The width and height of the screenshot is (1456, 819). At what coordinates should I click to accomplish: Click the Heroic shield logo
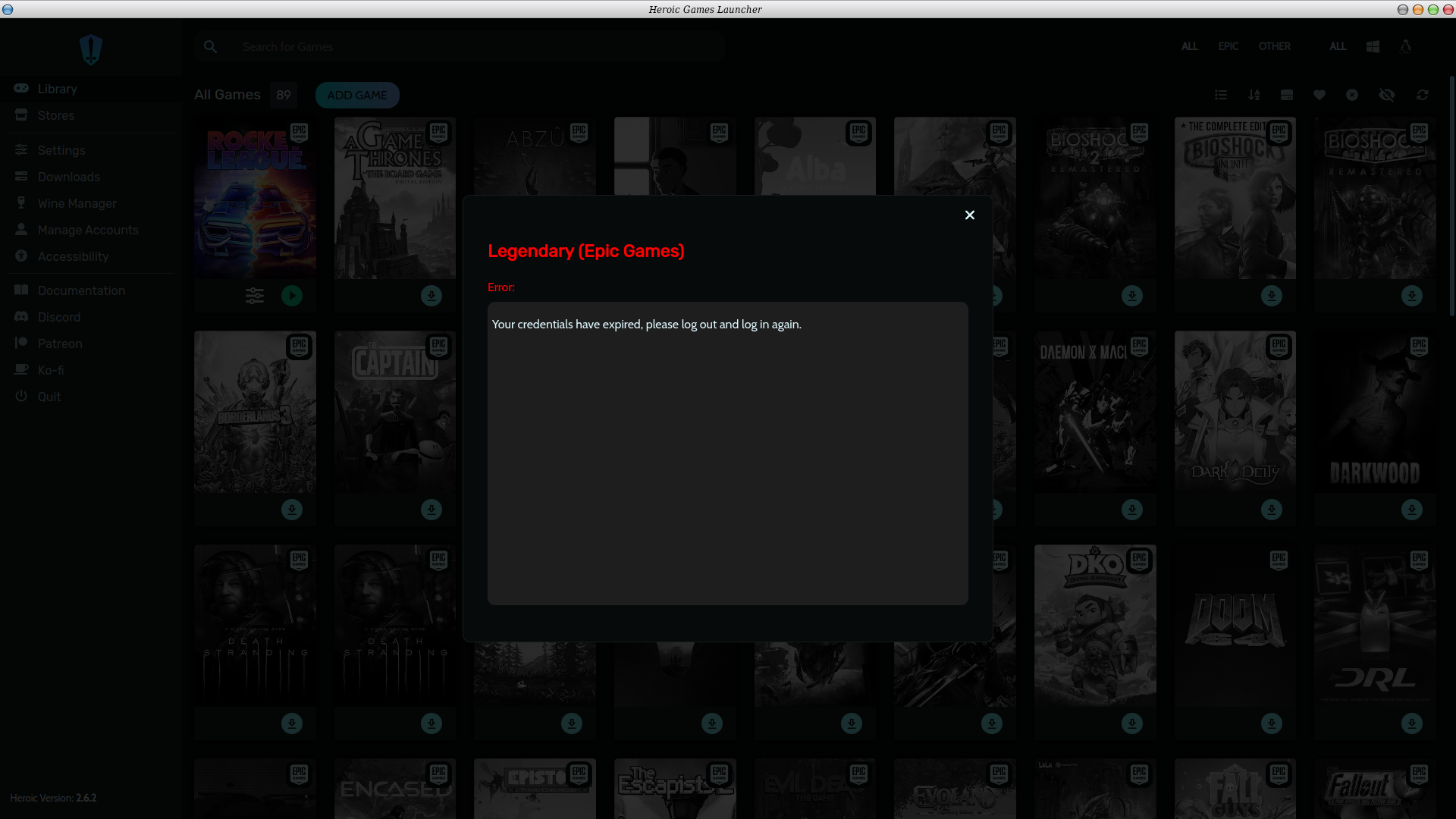tap(91, 49)
